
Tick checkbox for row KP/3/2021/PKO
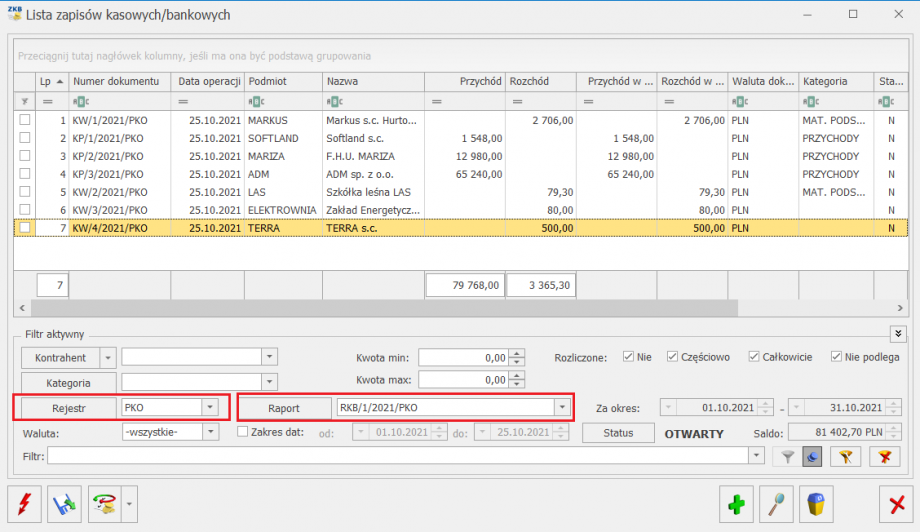click(x=25, y=174)
